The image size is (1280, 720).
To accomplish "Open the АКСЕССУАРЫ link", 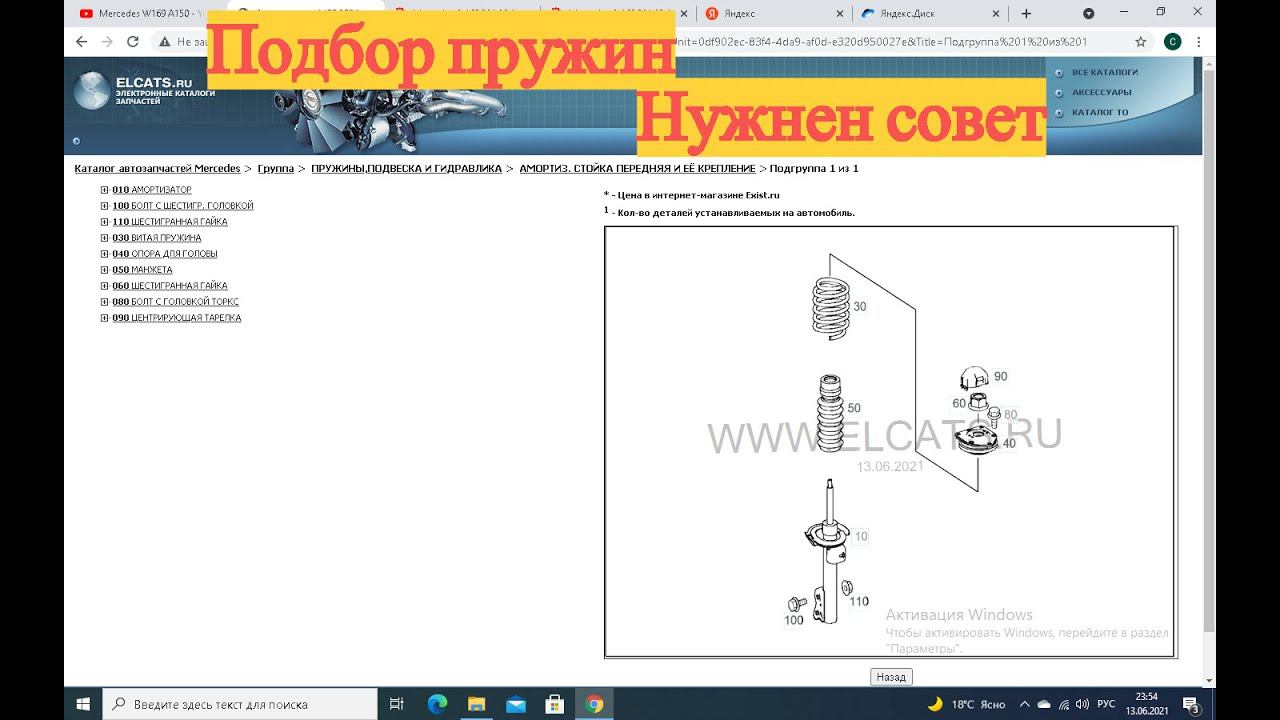I will 1101,92.
